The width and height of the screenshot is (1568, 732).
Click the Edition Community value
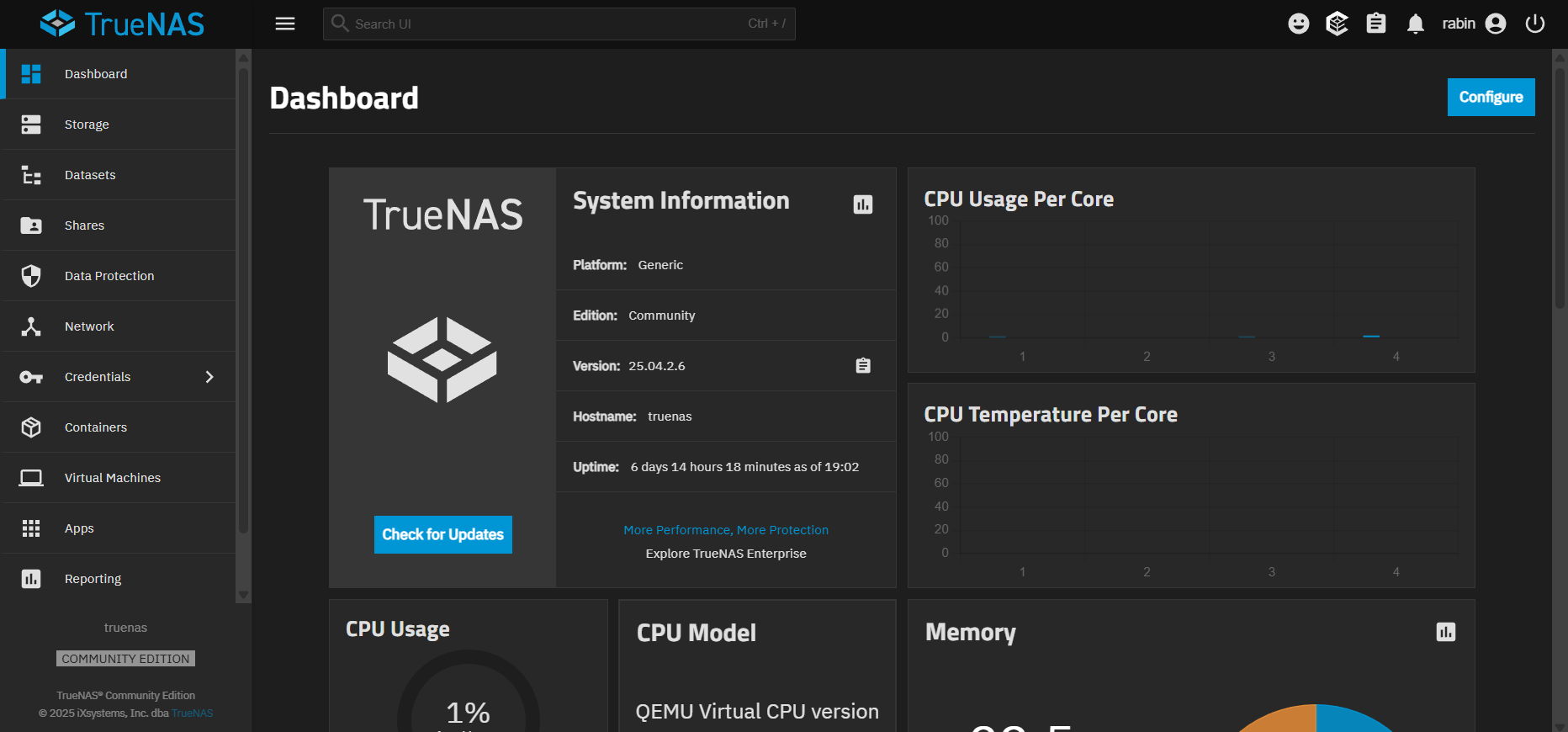(x=662, y=316)
